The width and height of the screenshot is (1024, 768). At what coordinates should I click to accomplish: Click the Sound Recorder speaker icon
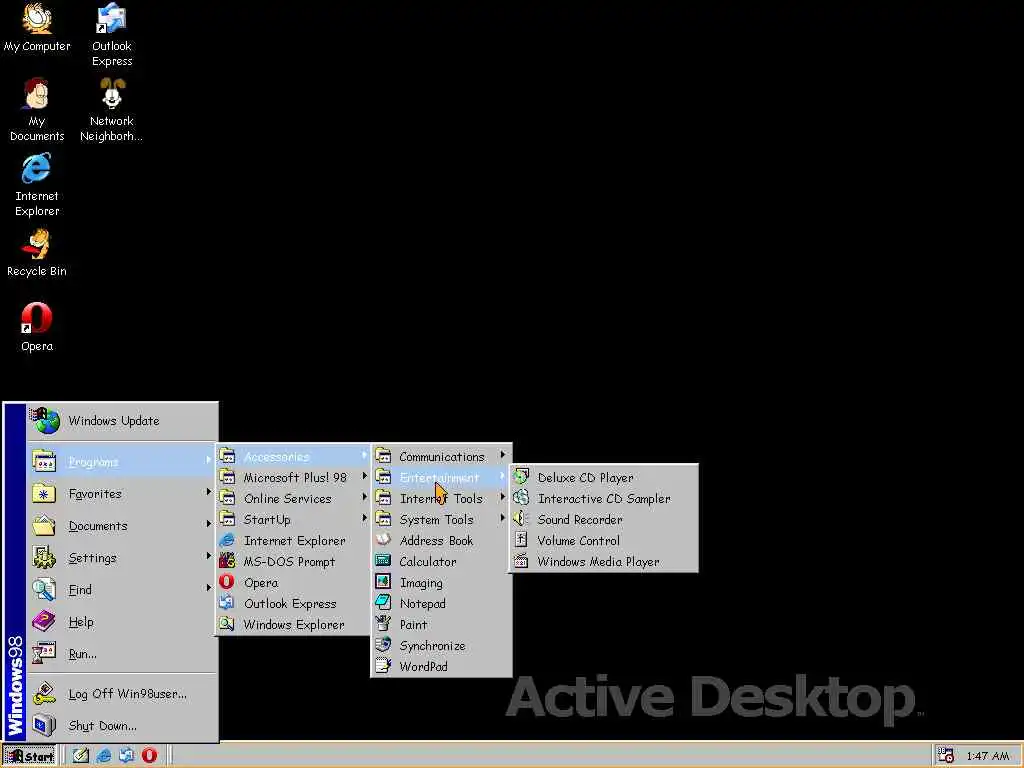click(521, 519)
